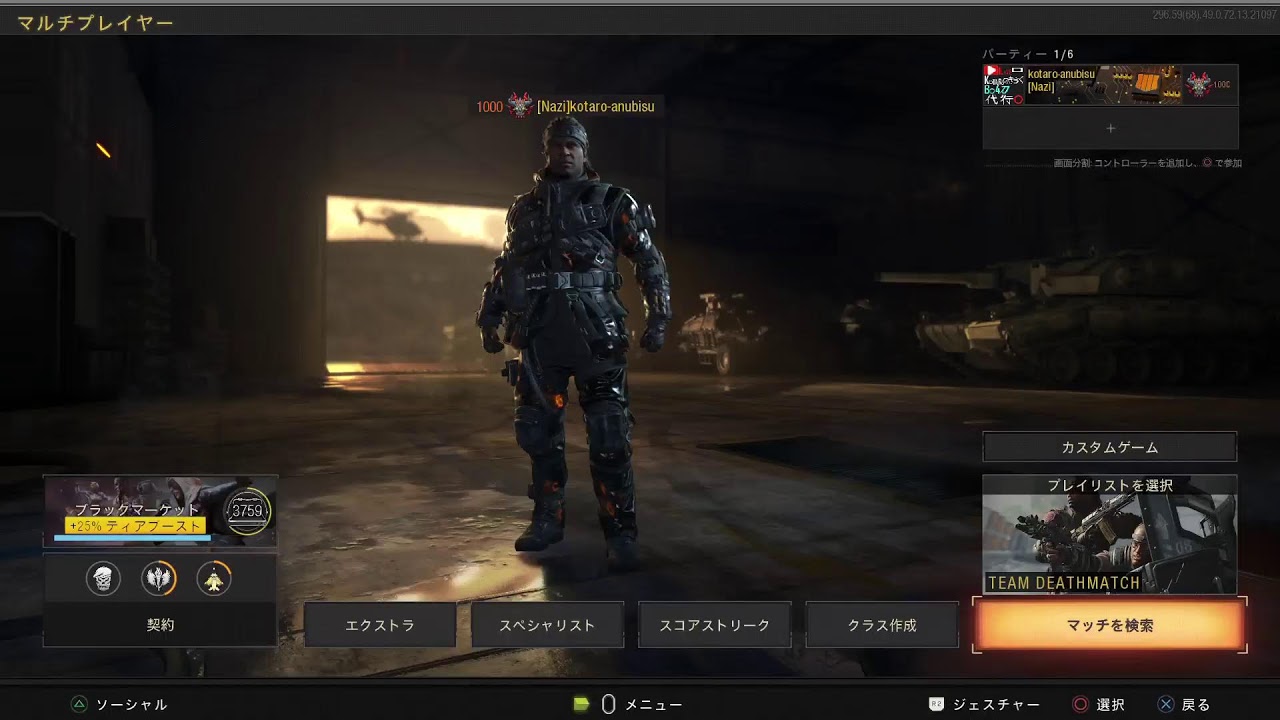Click the triangle ソーシャル button icon

(x=79, y=704)
